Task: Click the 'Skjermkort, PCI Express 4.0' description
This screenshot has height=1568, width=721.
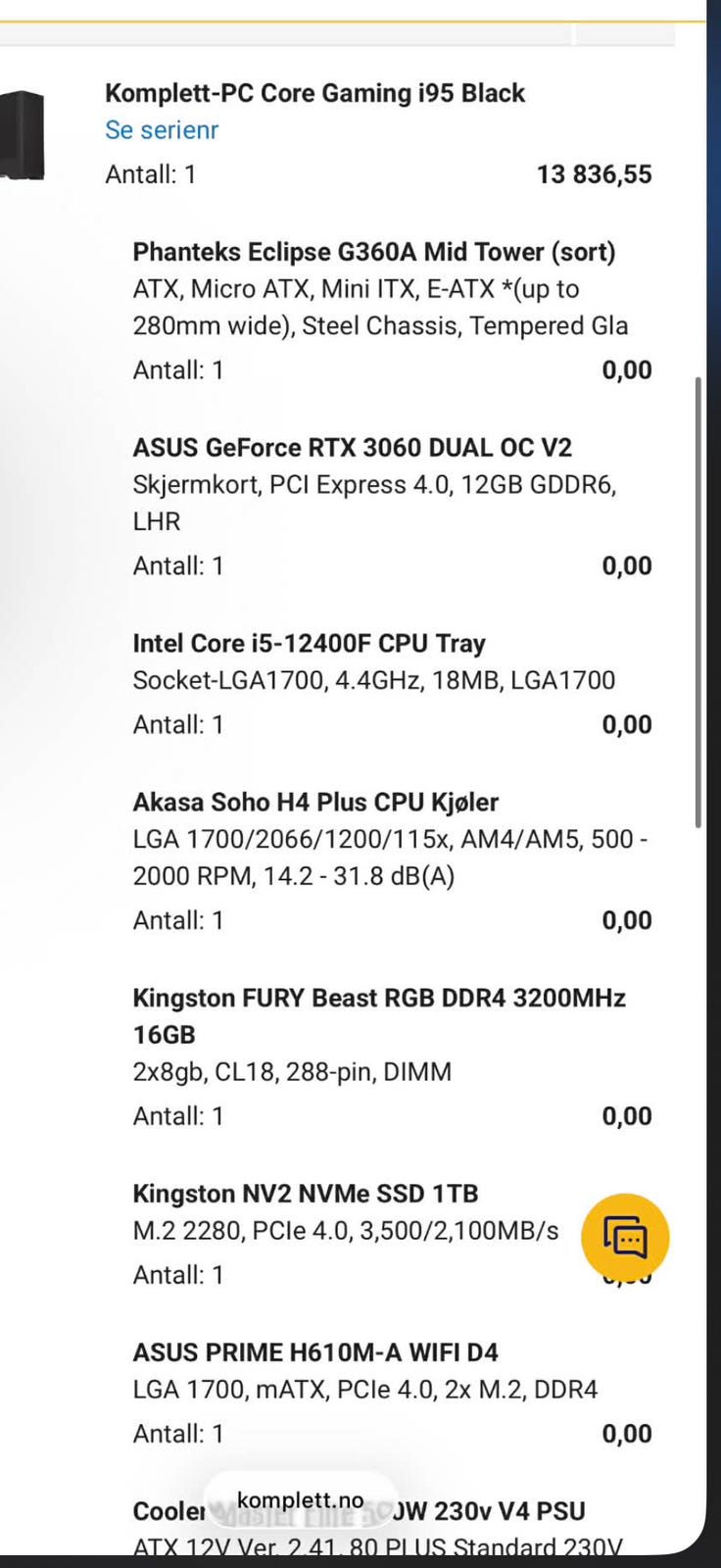Action: pos(374,485)
